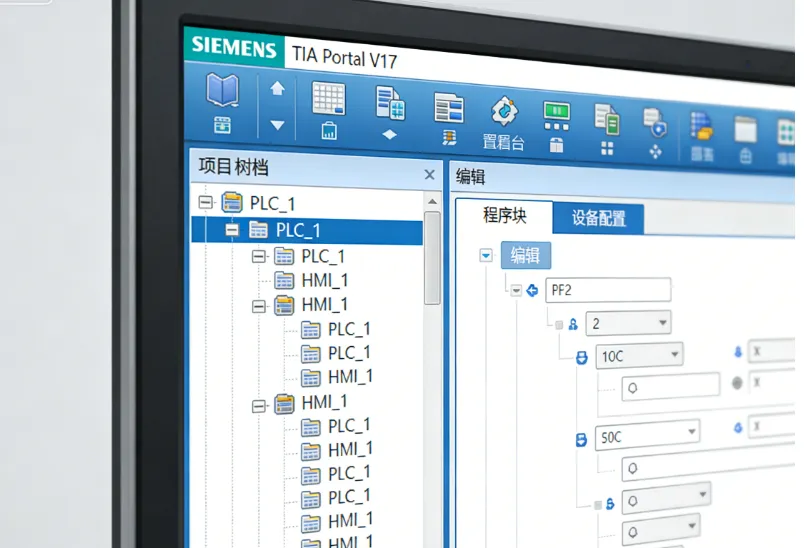Image resolution: width=807 pixels, height=548 pixels.
Task: Click the project tree scrollbar up arrow
Action: 432,202
